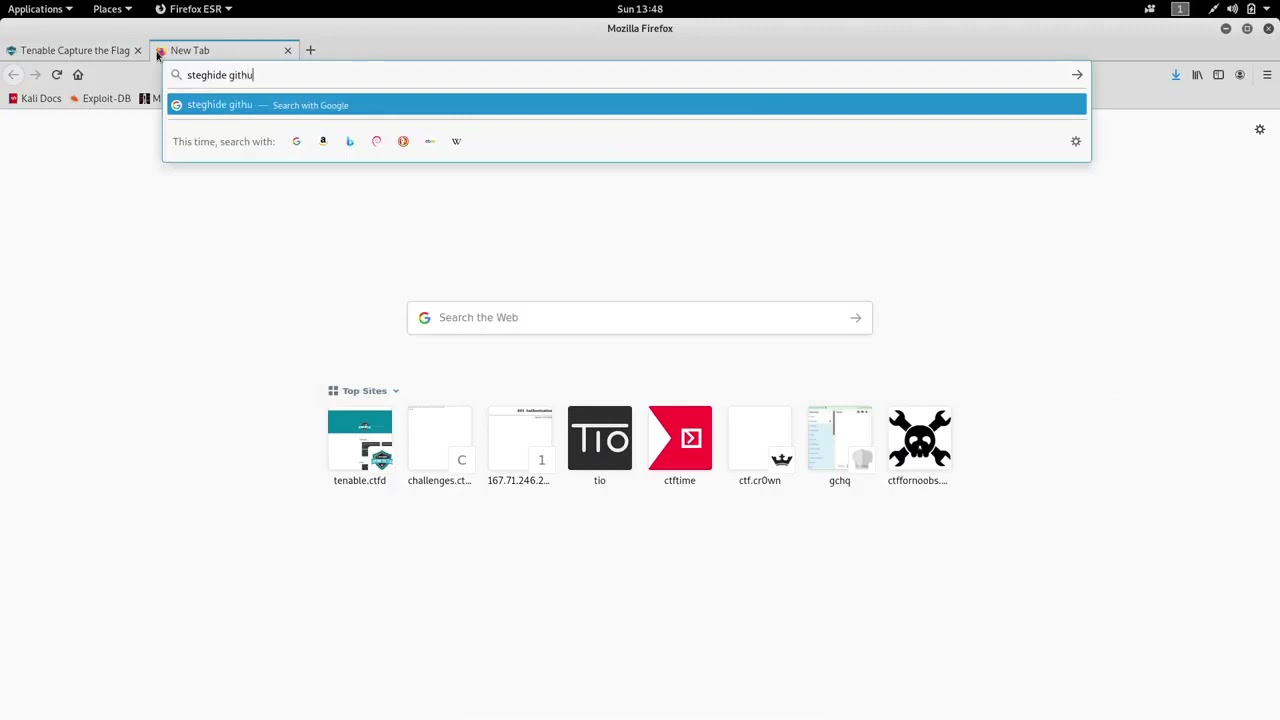The height and width of the screenshot is (720, 1280).
Task: Open search settings gear in URL dropdown
Action: coord(1076,141)
